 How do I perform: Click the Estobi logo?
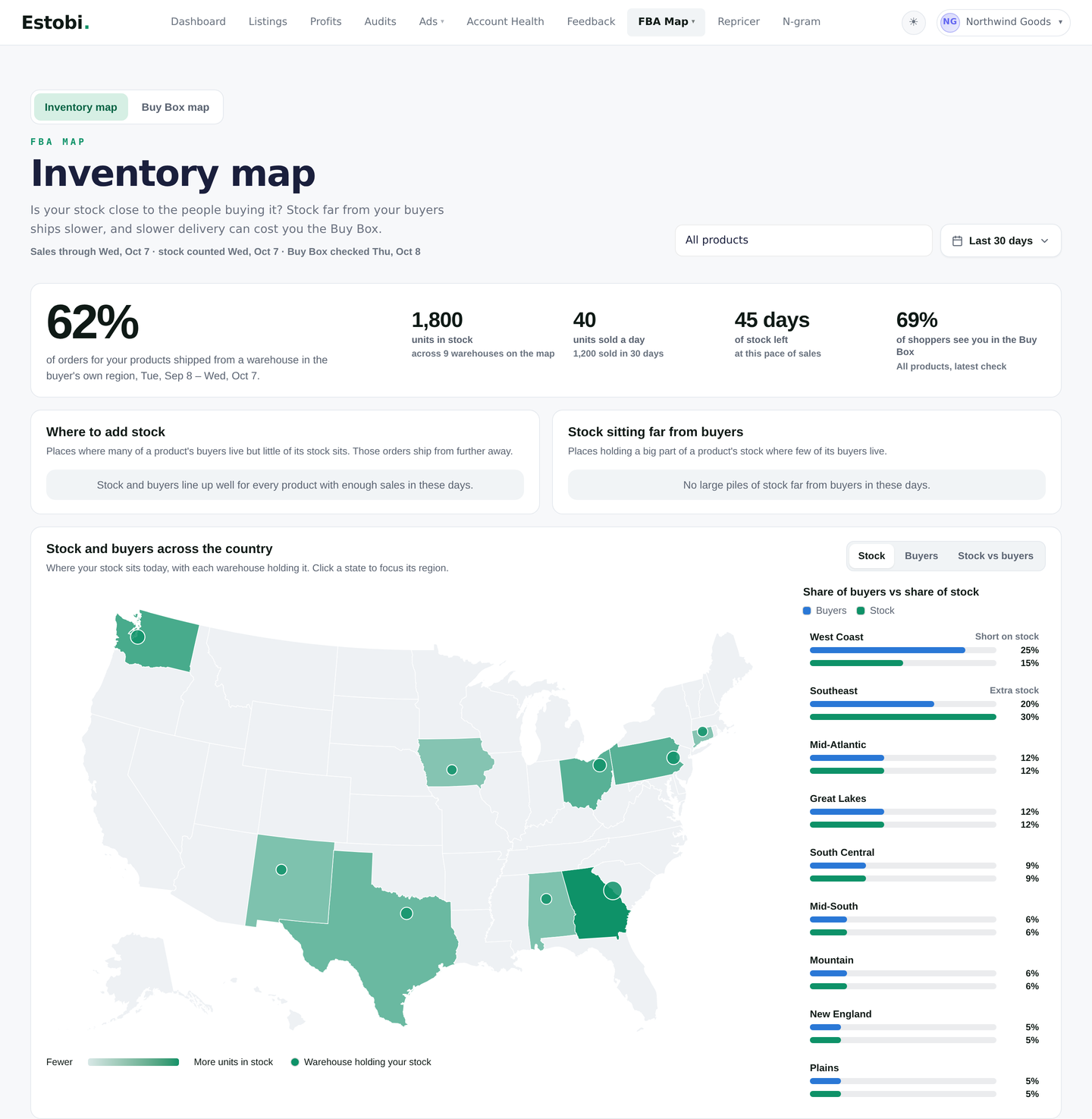[x=55, y=22]
